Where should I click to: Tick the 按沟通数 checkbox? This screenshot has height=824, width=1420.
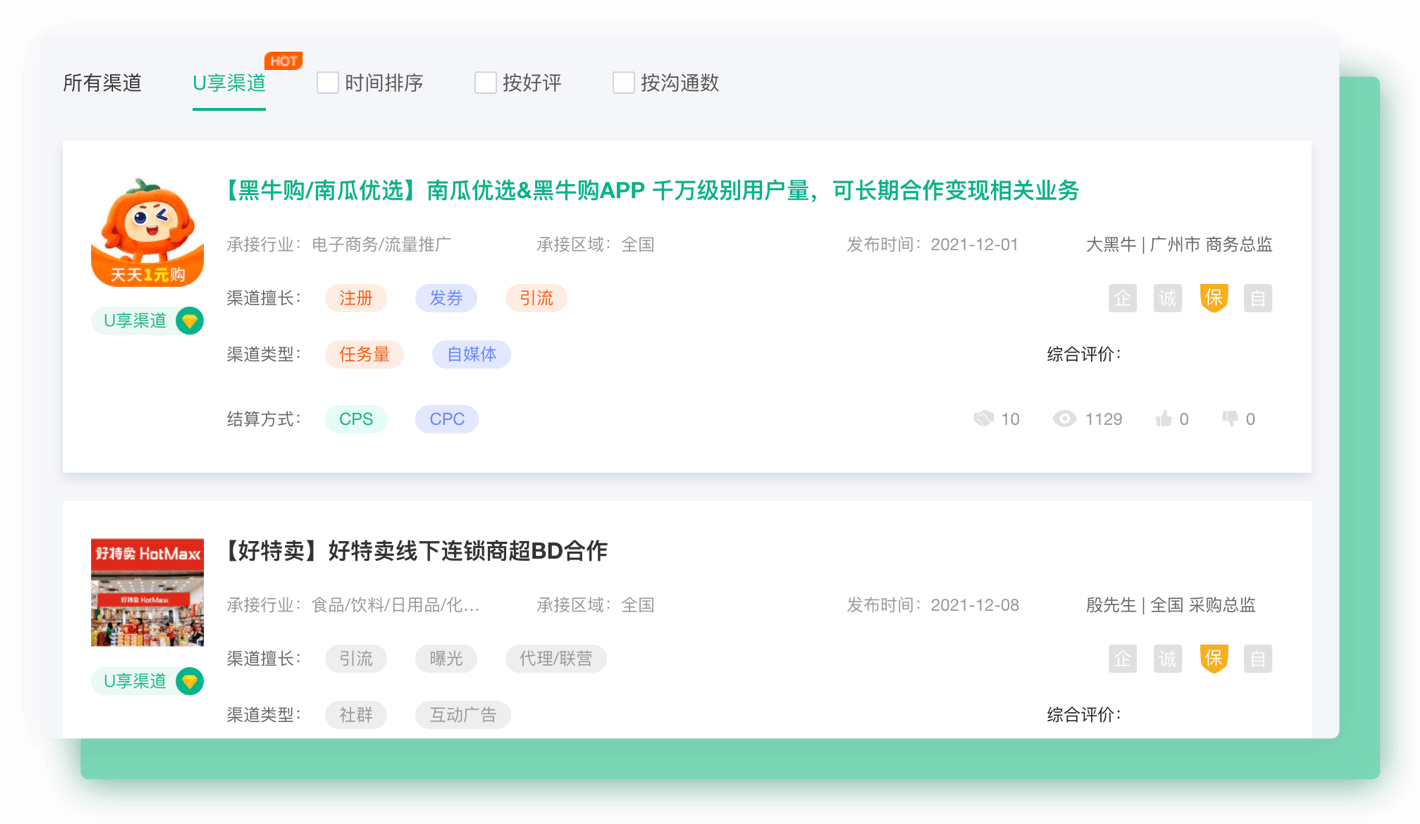tap(624, 82)
